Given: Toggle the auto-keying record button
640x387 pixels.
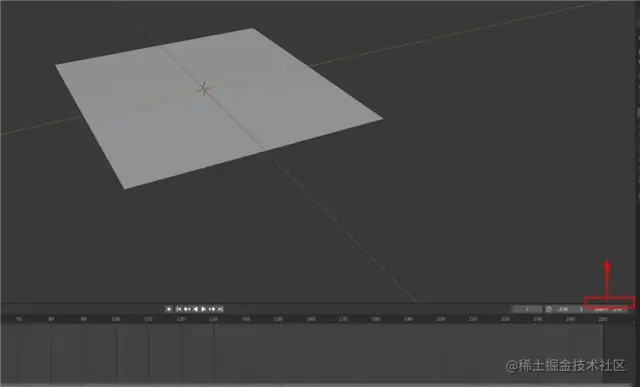Looking at the screenshot, I should tap(169, 309).
